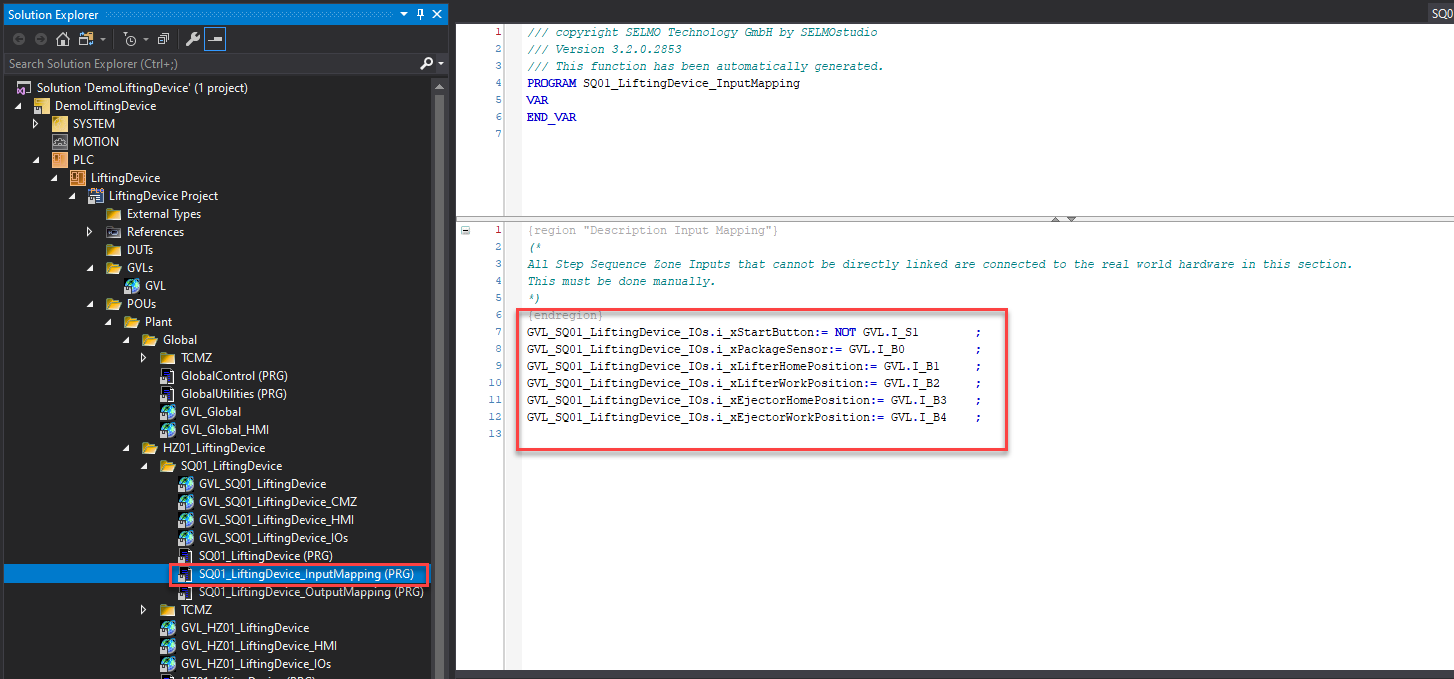This screenshot has width=1454, height=679.
Task: Click the Home icon in Solution Explorer toolbar
Action: tap(62, 39)
